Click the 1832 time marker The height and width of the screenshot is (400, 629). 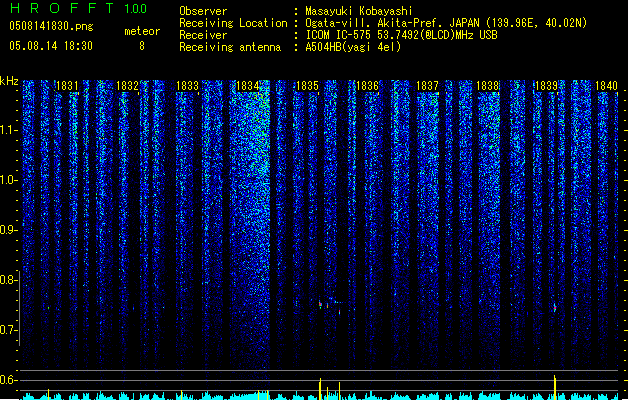click(x=127, y=86)
